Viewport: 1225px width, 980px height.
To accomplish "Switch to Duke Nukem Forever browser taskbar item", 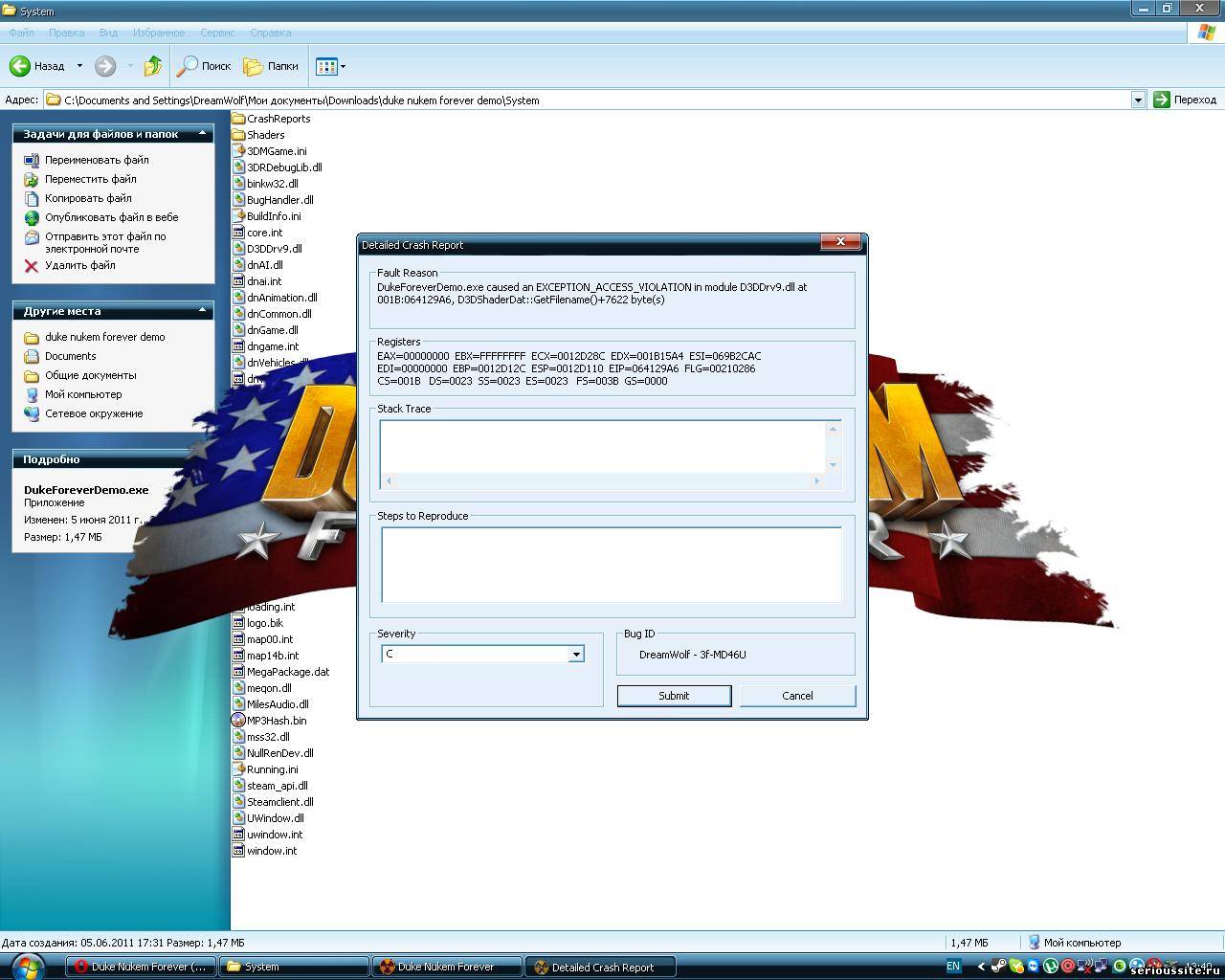I will click(141, 967).
